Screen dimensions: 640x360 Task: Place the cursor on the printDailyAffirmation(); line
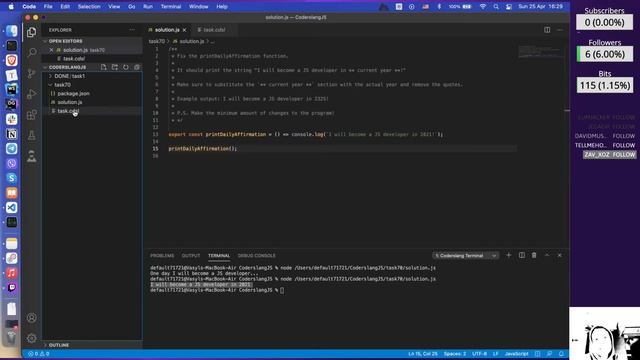pos(202,149)
